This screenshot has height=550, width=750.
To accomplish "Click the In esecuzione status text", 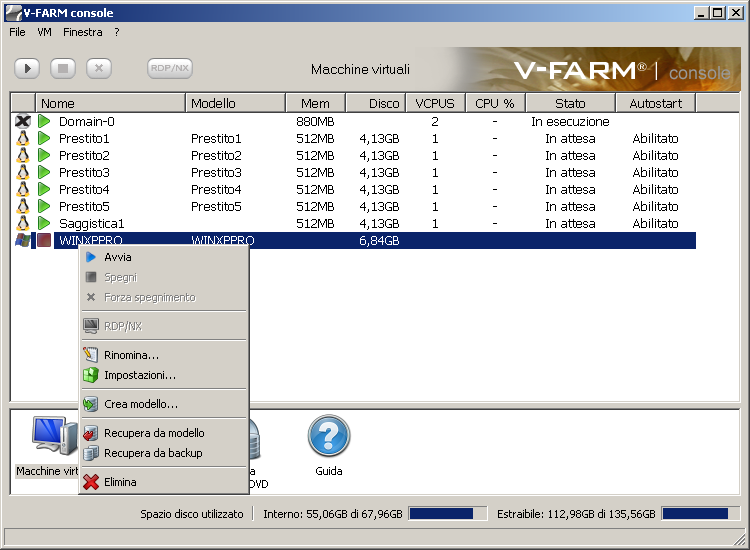I will click(x=570, y=121).
